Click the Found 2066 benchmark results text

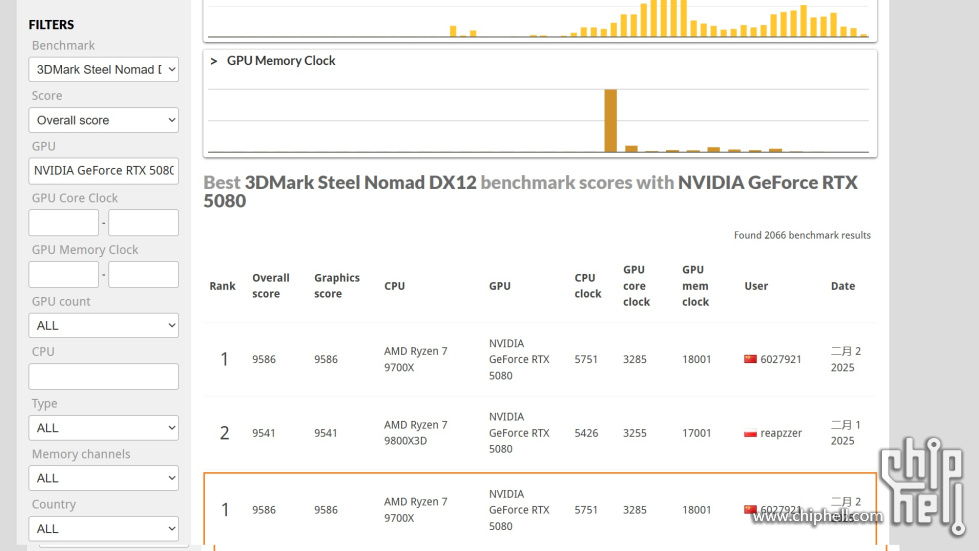point(802,235)
